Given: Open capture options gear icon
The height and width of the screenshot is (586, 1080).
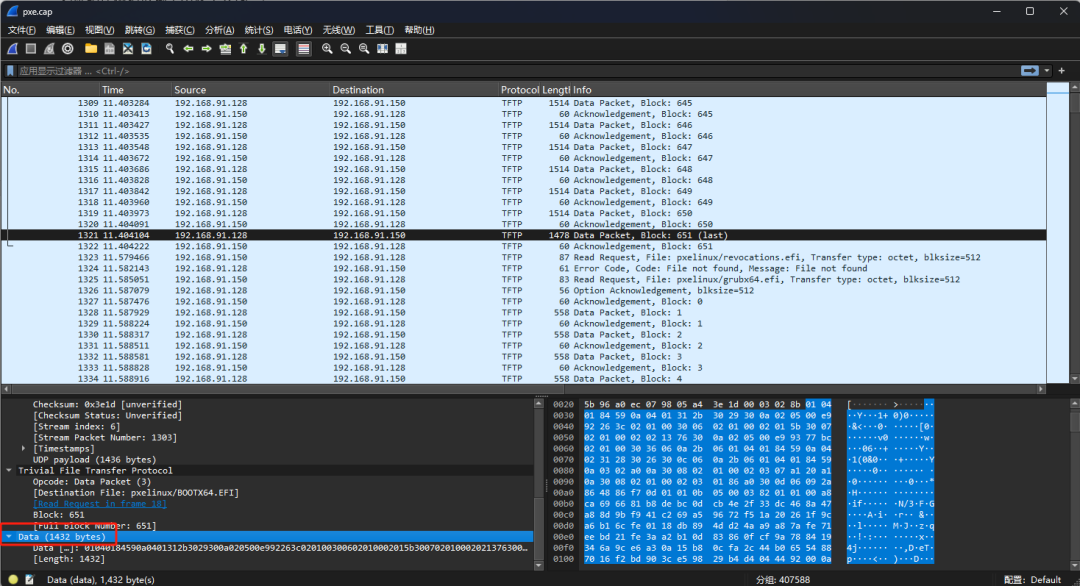Looking at the screenshot, I should point(67,48).
